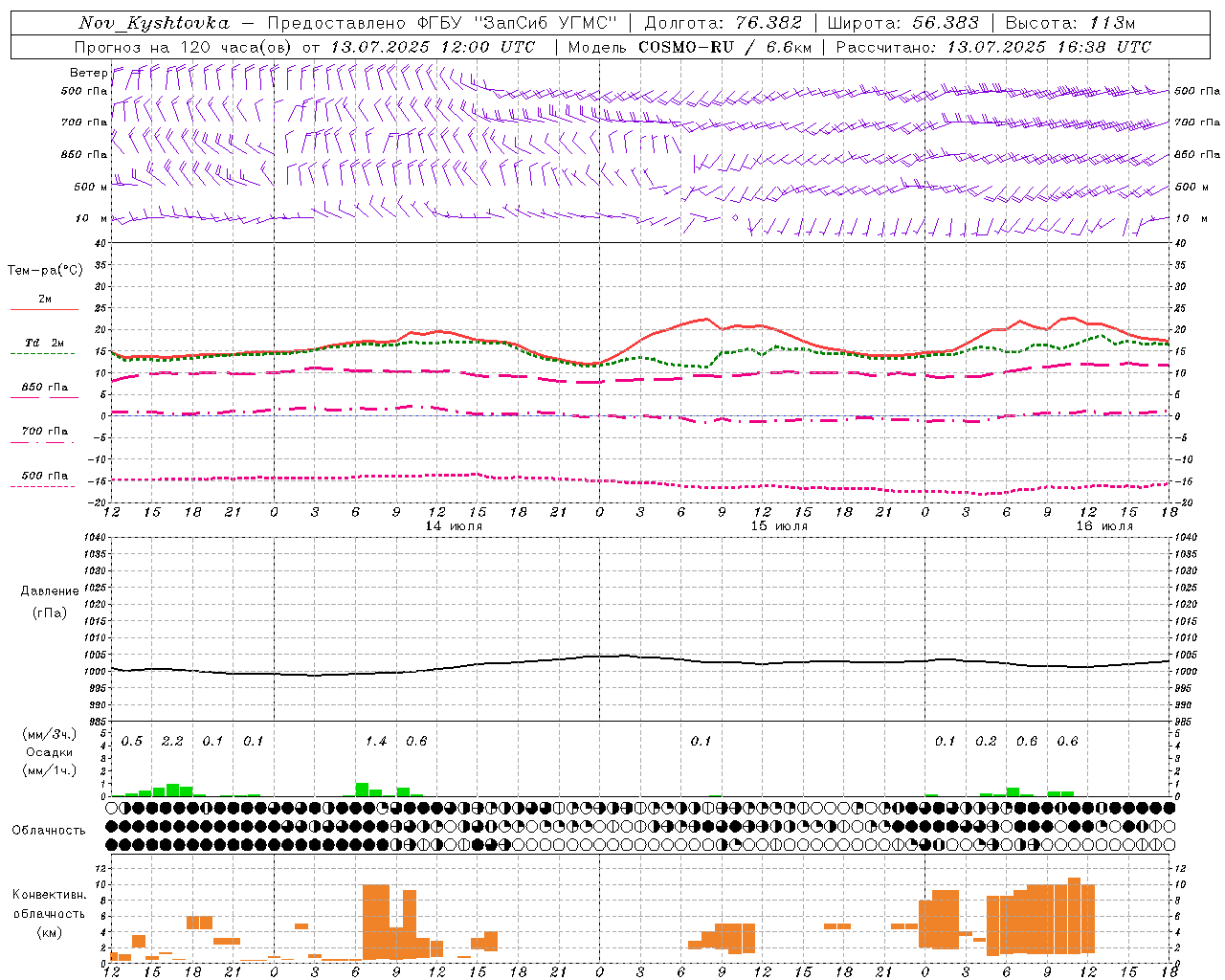1225x980 pixels.
Task: Click the 'Облачность' cloud cover label
Action: pyautogui.click(x=49, y=831)
